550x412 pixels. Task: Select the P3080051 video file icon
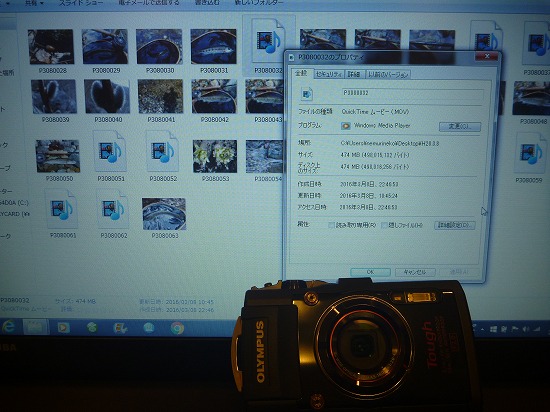click(110, 151)
